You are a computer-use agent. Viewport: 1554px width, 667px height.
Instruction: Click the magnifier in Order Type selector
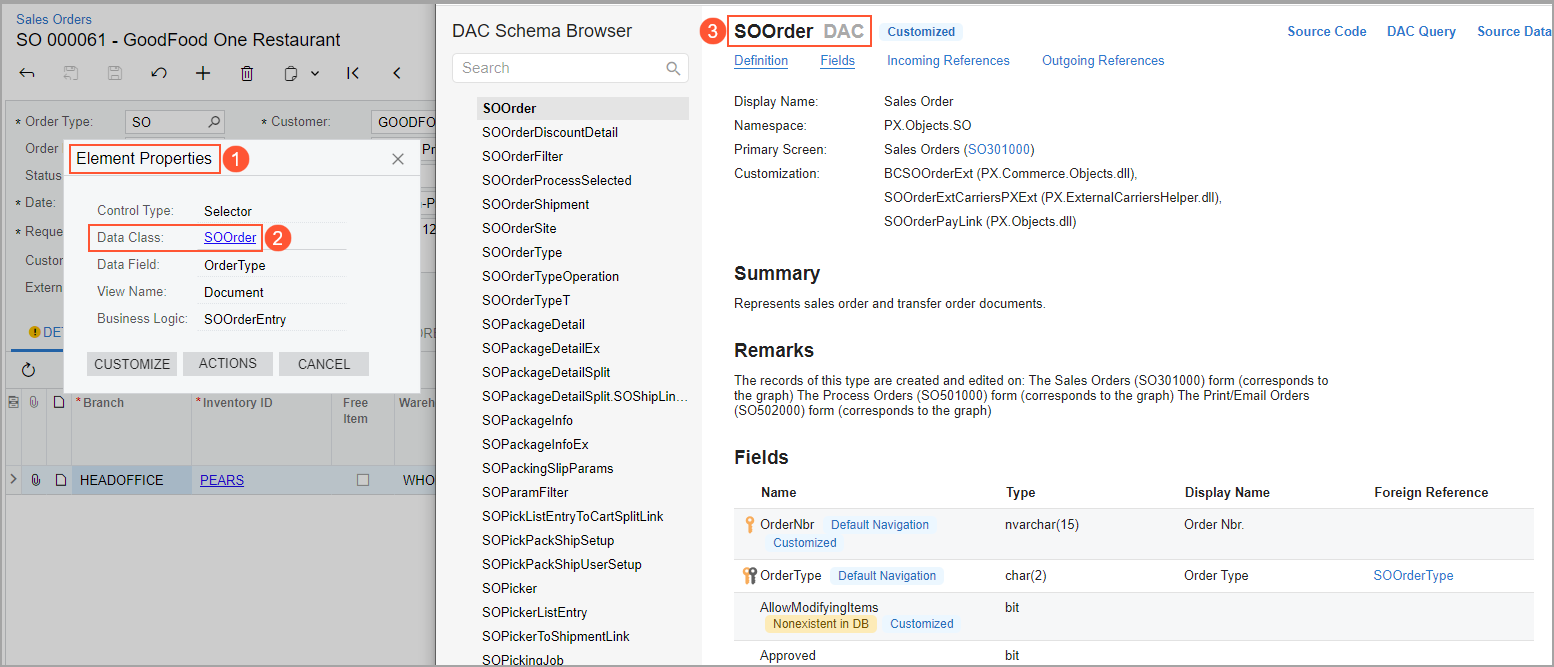pyautogui.click(x=214, y=122)
